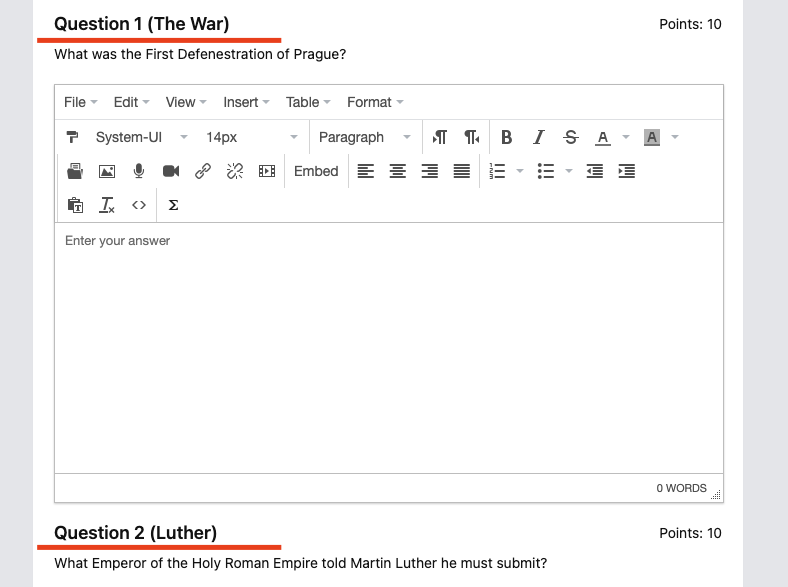The width and height of the screenshot is (788, 587).
Task: Click the Embed button
Action: click(316, 171)
